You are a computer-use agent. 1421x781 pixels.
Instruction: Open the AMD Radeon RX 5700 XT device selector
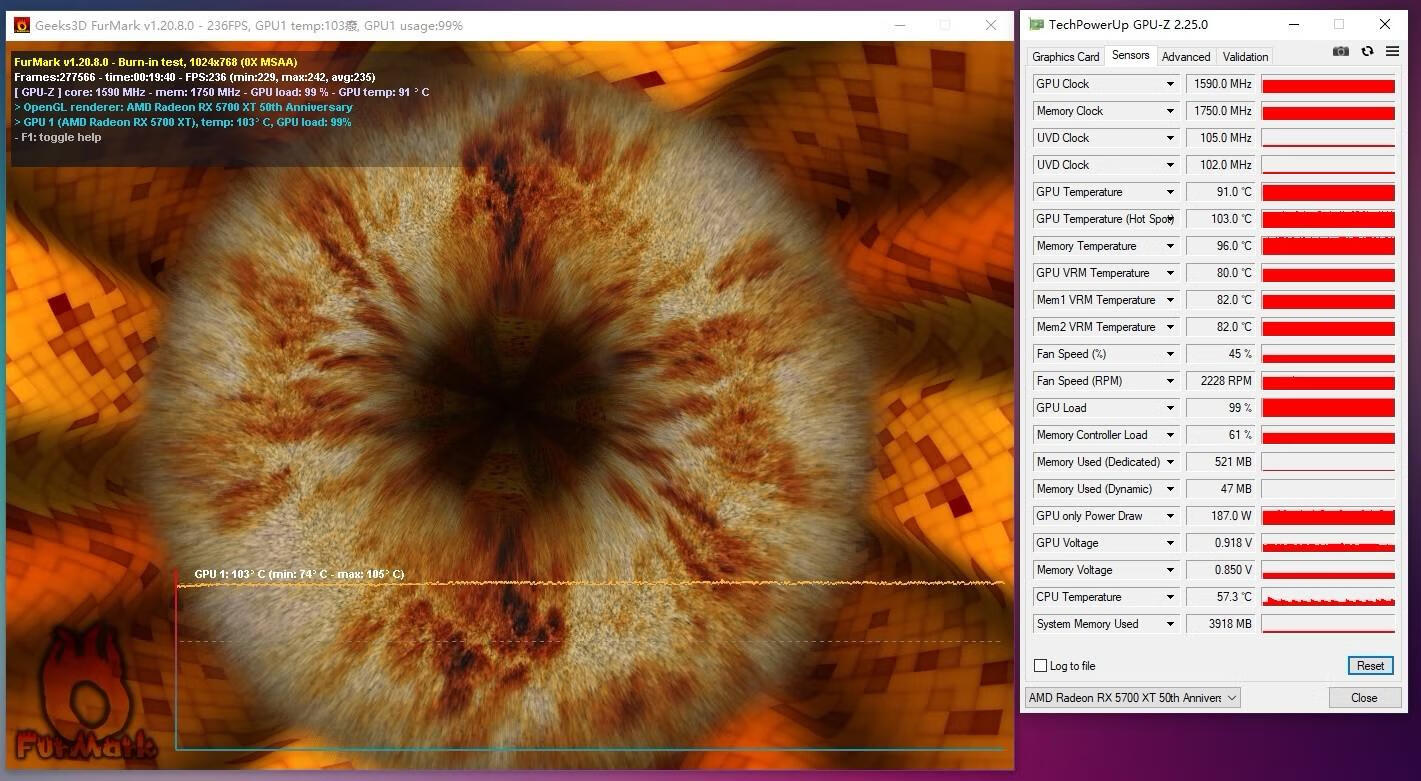coord(1133,698)
